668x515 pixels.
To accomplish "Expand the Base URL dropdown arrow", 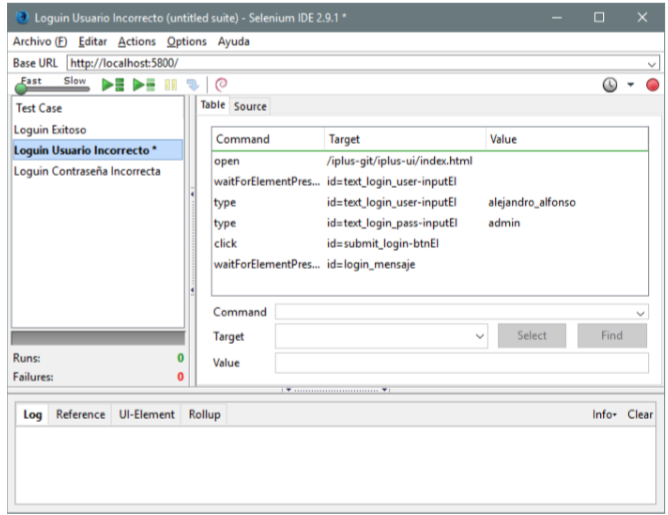I will [652, 64].
